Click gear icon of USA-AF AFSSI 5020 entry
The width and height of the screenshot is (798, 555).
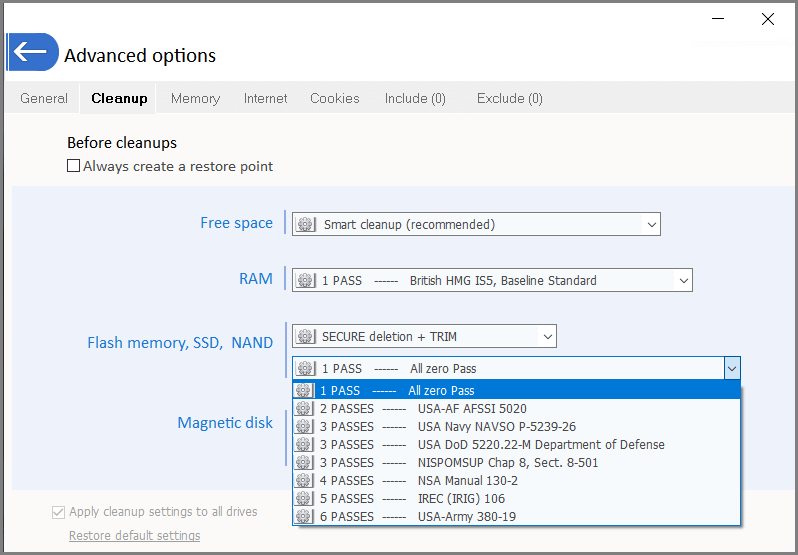[304, 408]
